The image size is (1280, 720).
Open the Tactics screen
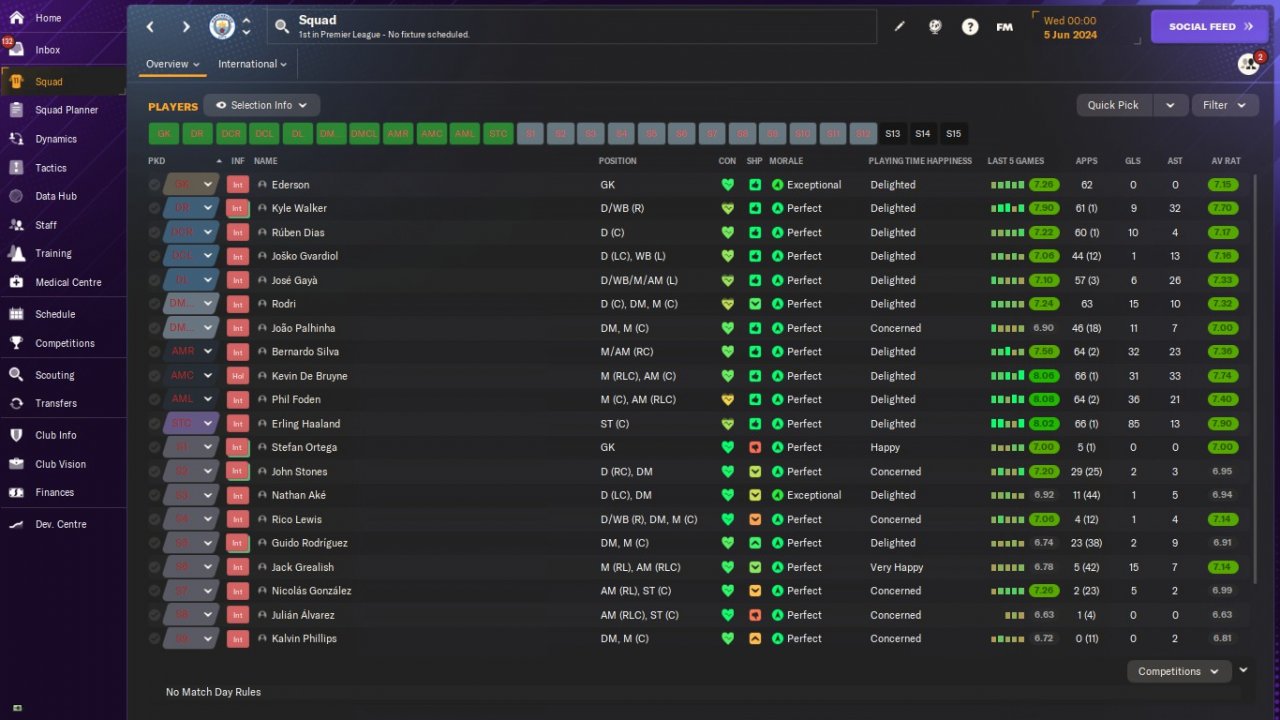(51, 168)
